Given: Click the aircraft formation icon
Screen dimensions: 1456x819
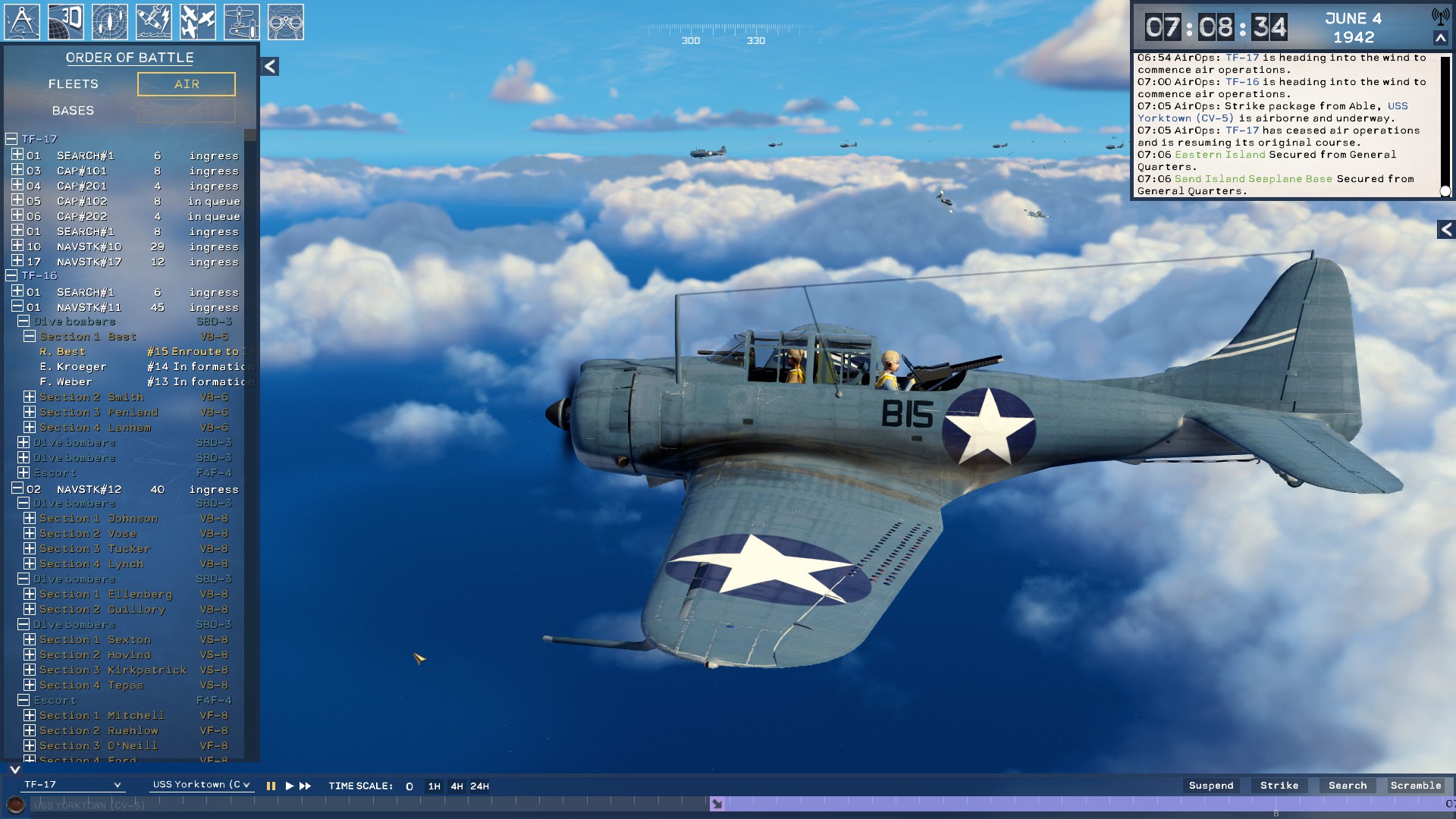Looking at the screenshot, I should (198, 21).
